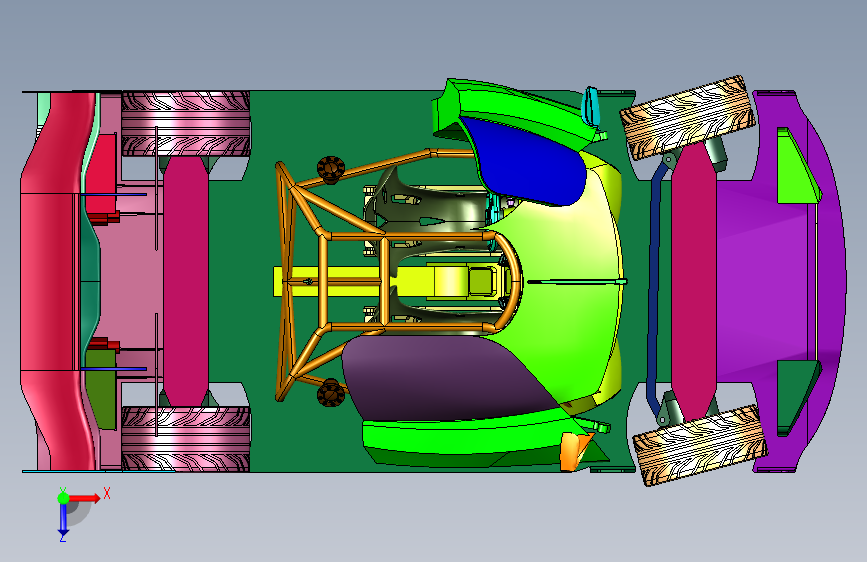Viewport: 867px width, 562px height.
Task: Select the upper brown round cap on cage
Action: click(331, 169)
